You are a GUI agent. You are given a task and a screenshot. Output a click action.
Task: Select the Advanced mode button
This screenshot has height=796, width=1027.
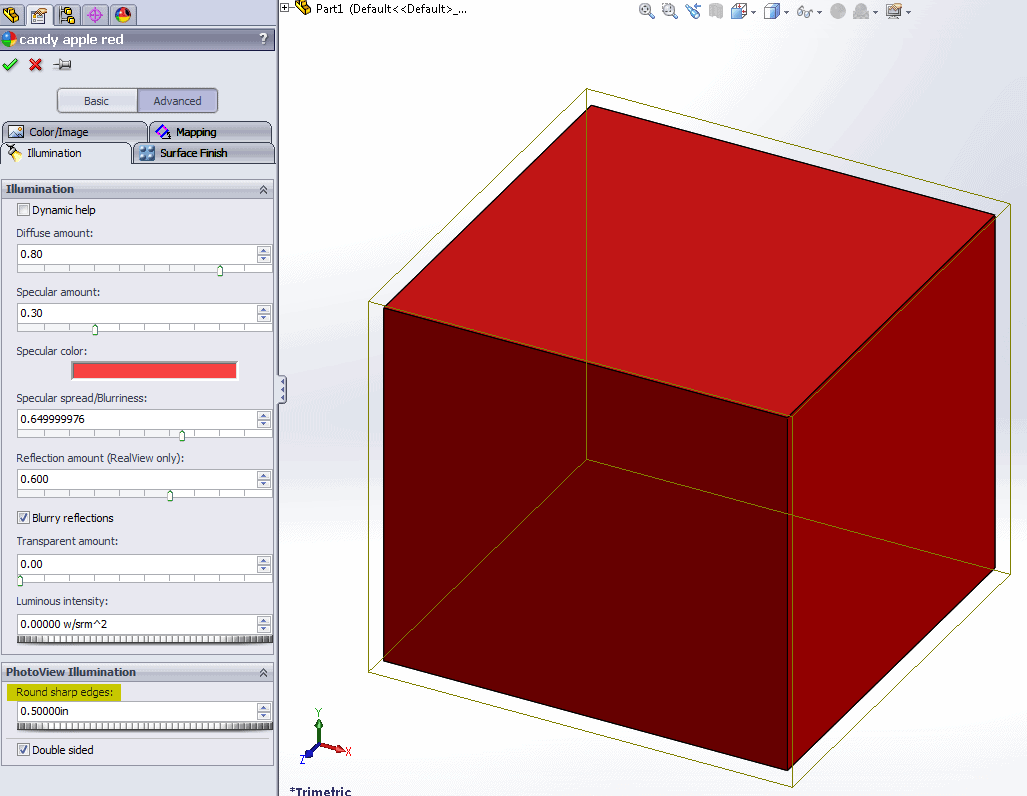tap(177, 101)
